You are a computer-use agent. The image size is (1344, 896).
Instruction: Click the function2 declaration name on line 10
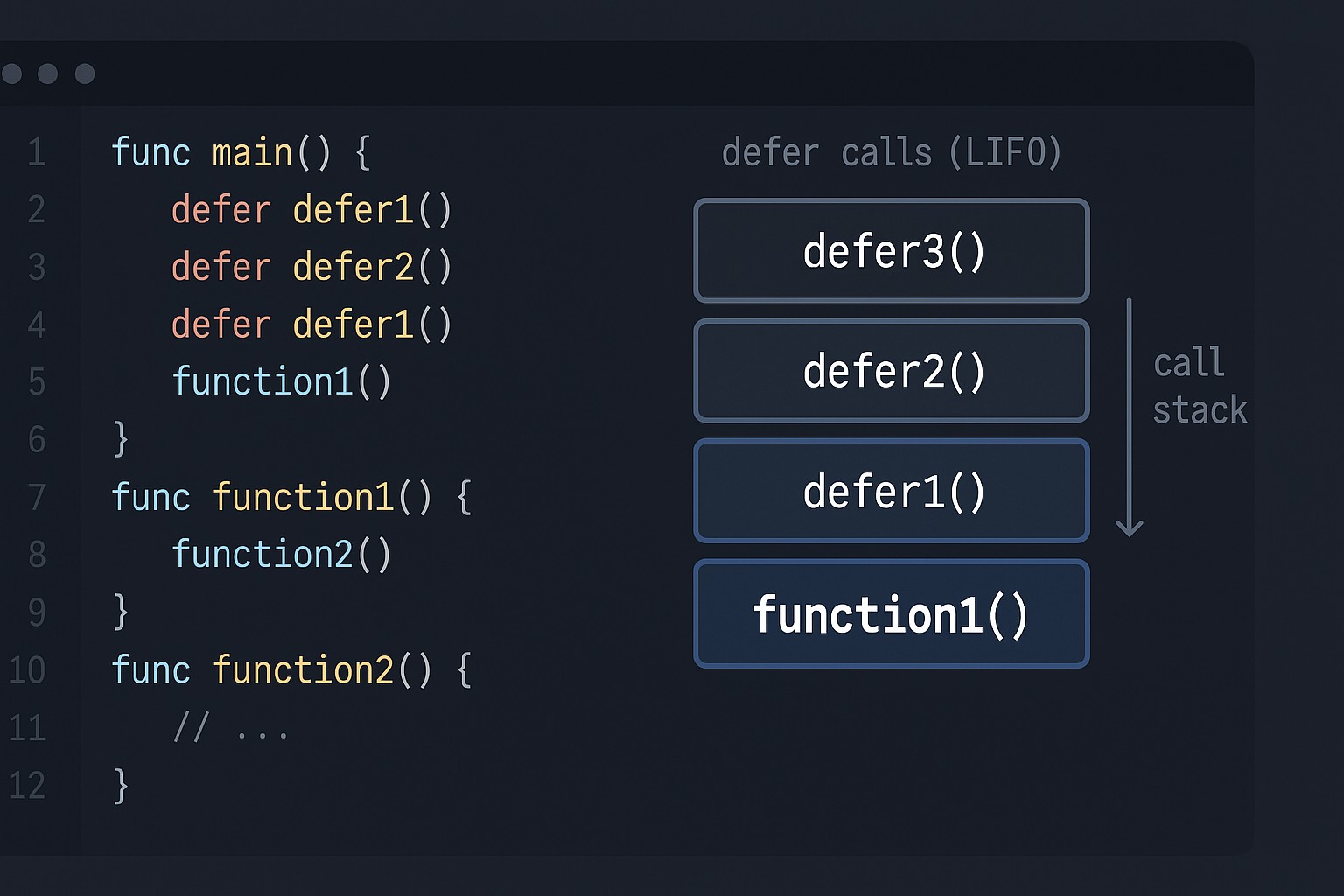click(x=303, y=669)
